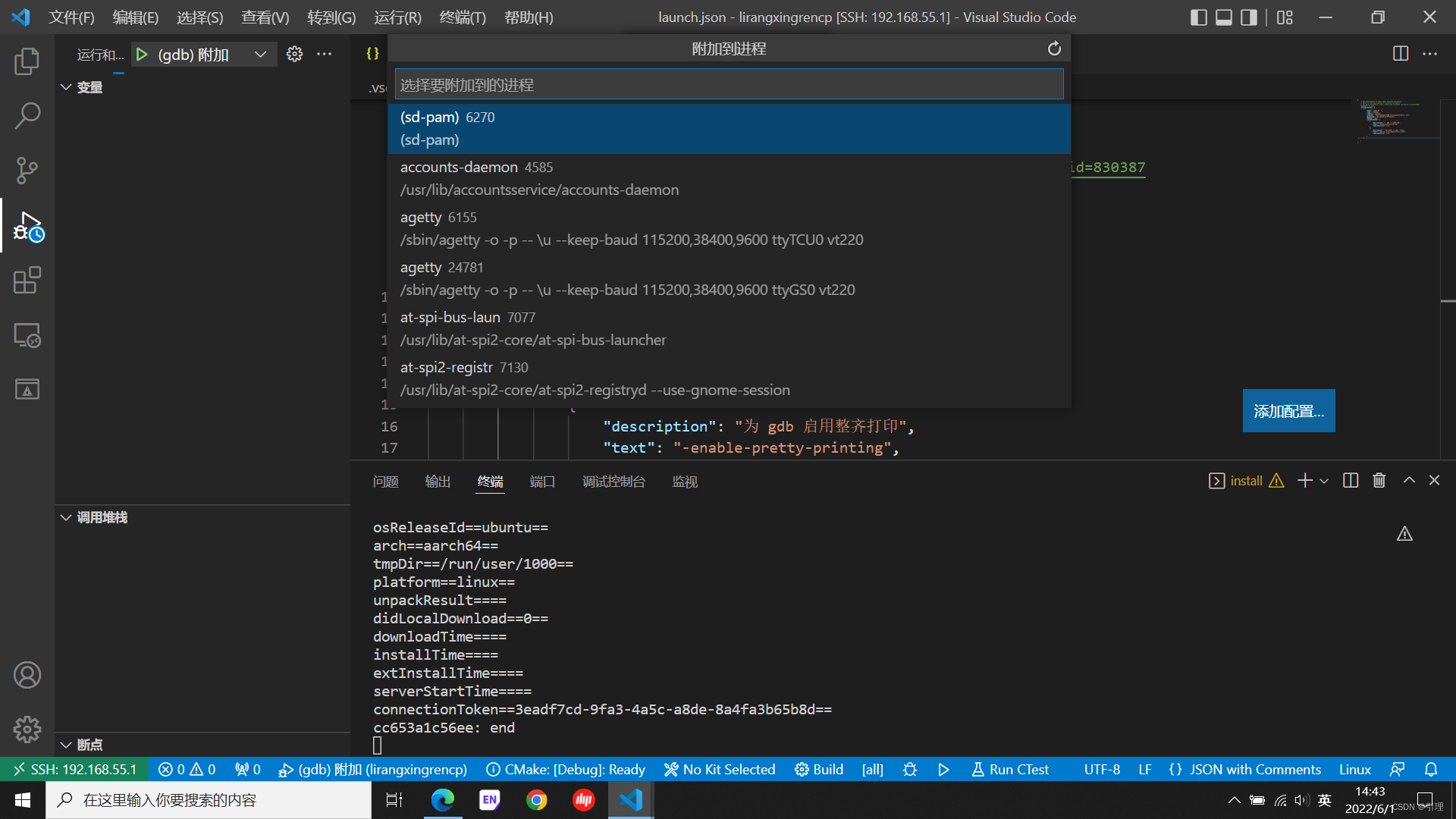Toggle bottom panel from title bar
The height and width of the screenshot is (819, 1456).
(1224, 17)
